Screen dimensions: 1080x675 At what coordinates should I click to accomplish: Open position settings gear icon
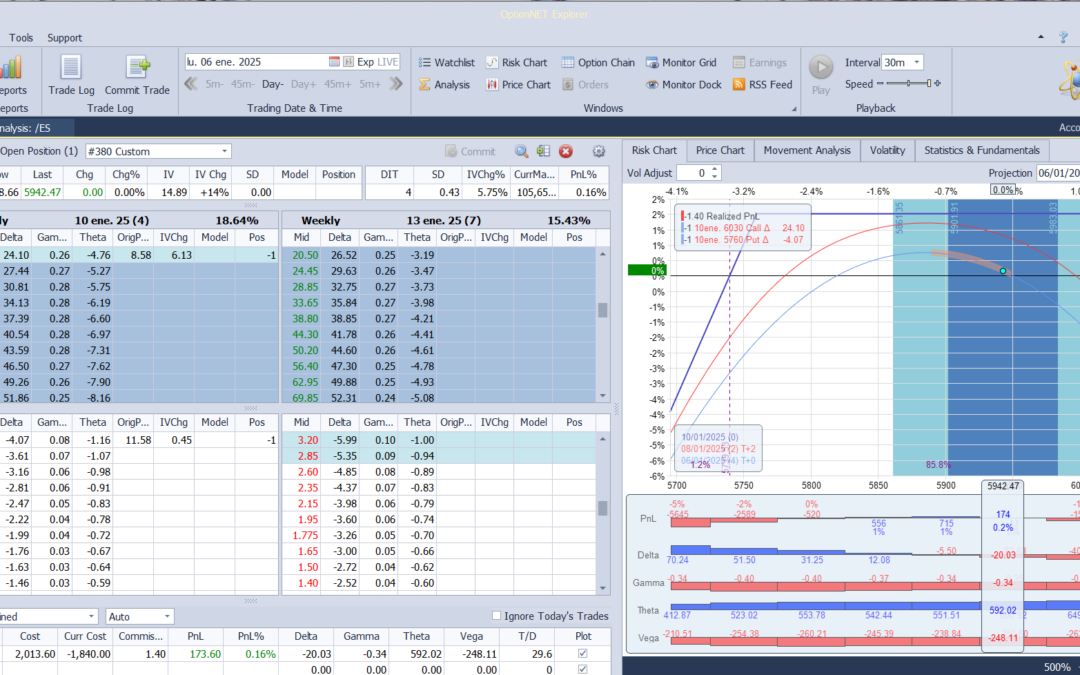[x=599, y=152]
